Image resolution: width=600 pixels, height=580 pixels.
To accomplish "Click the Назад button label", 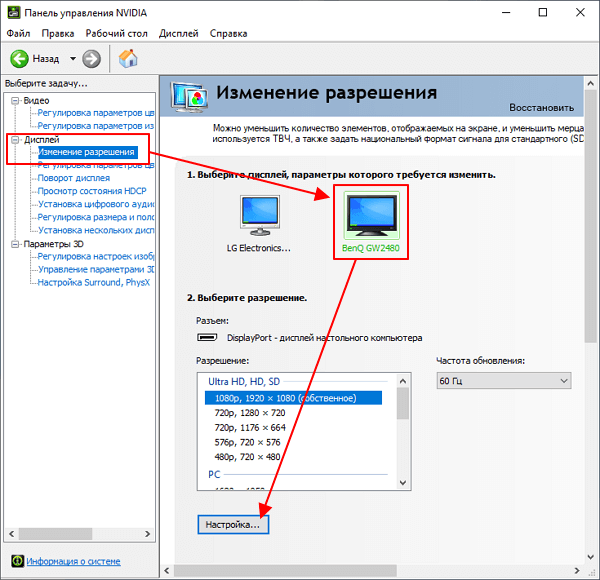I will click(x=46, y=59).
